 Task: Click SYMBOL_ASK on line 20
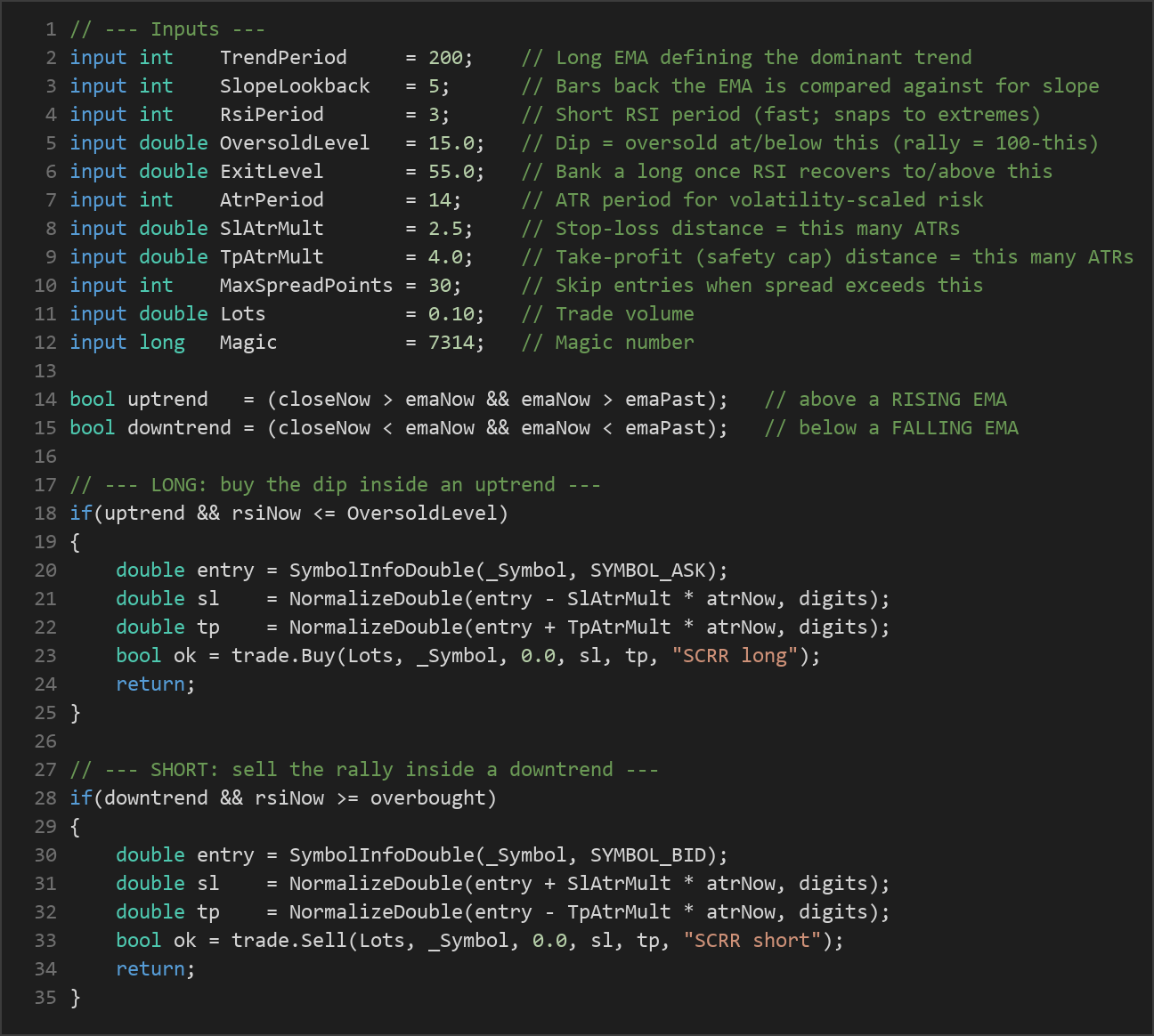pos(648,571)
